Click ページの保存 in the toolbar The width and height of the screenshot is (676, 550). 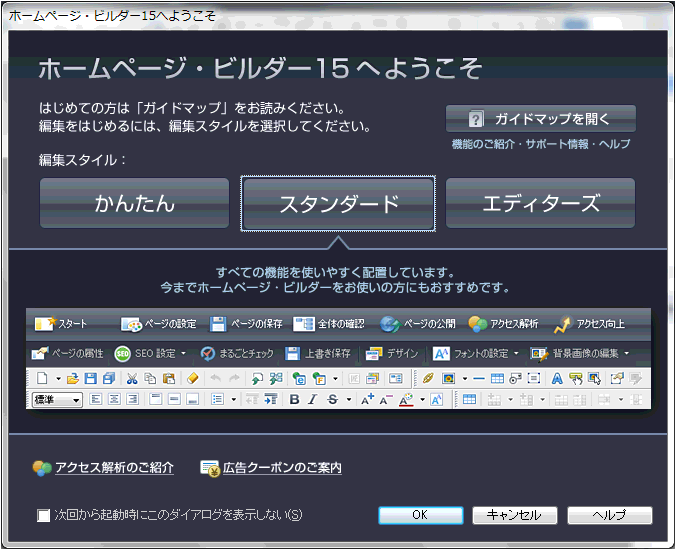(x=246, y=324)
